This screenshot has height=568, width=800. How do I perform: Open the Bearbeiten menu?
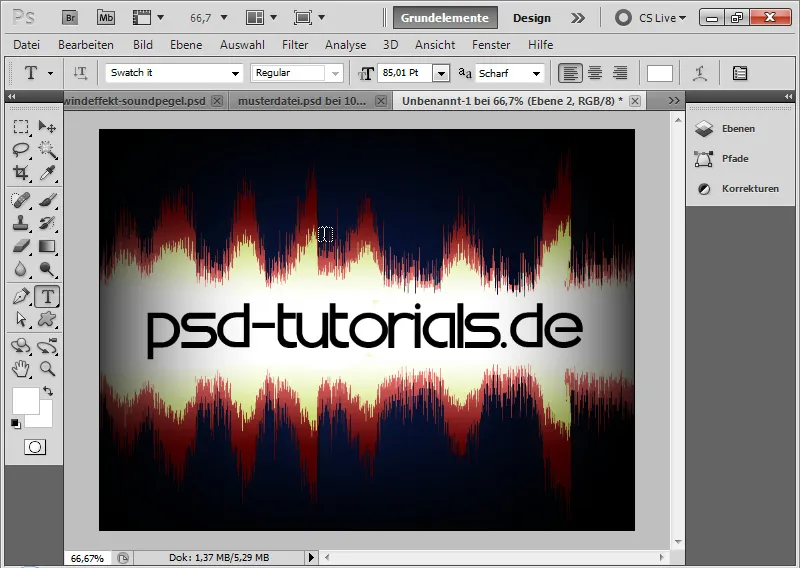[86, 45]
